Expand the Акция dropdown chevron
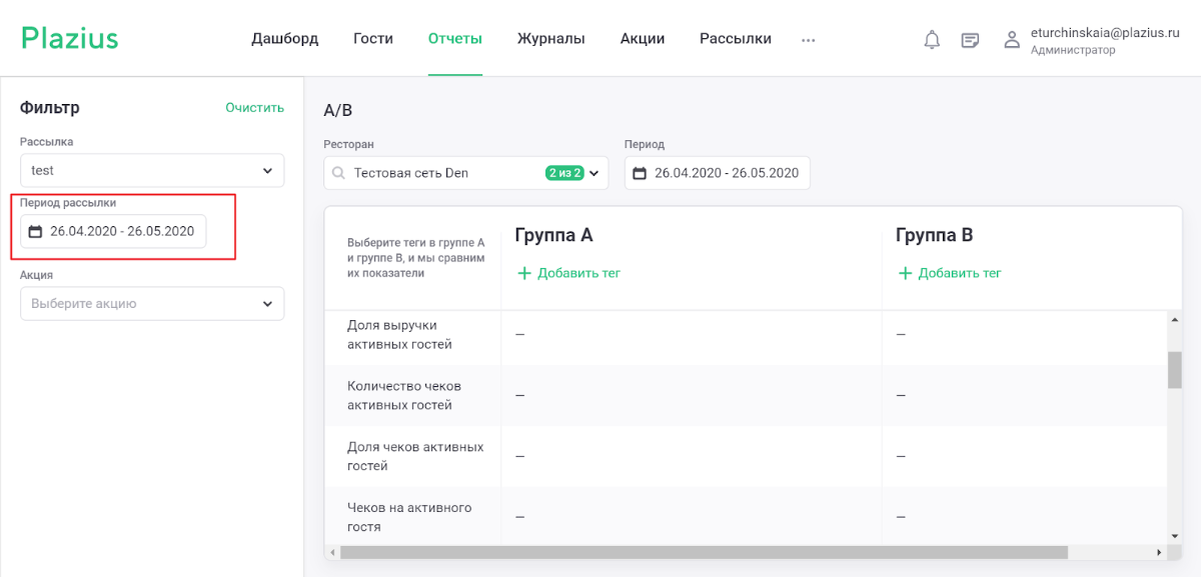The height and width of the screenshot is (577, 1201). (x=267, y=304)
